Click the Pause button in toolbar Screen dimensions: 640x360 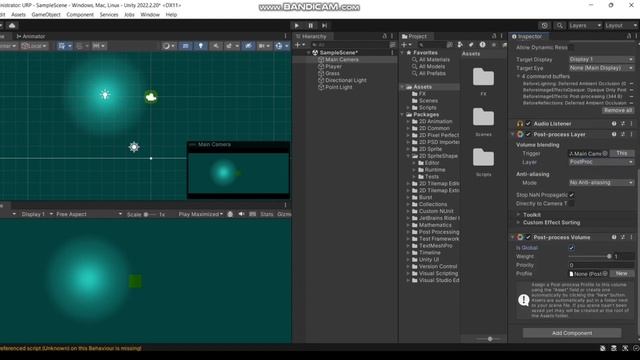click(311, 25)
